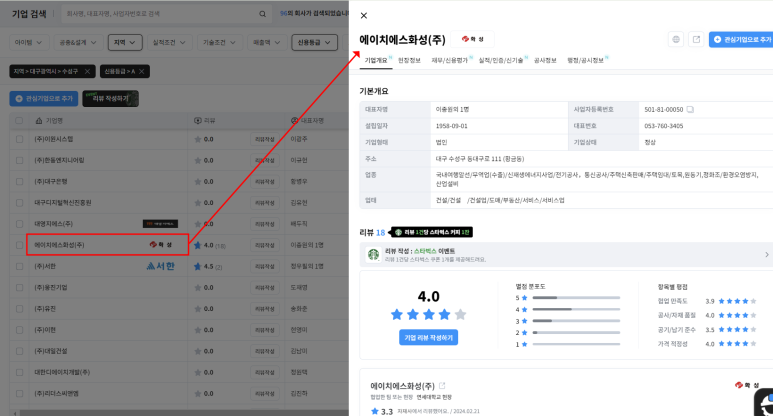Screen dimensions: 773x416
Task: Click the chat mascot icon at bottom right
Action: [764, 402]
